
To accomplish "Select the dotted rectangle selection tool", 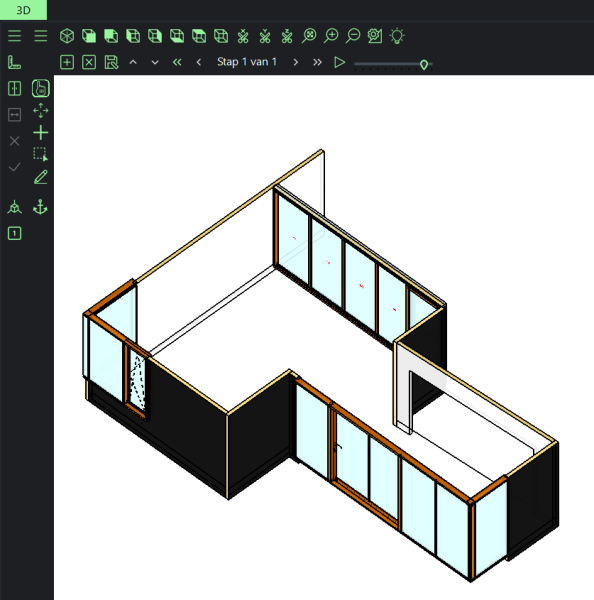I will pyautogui.click(x=41, y=155).
